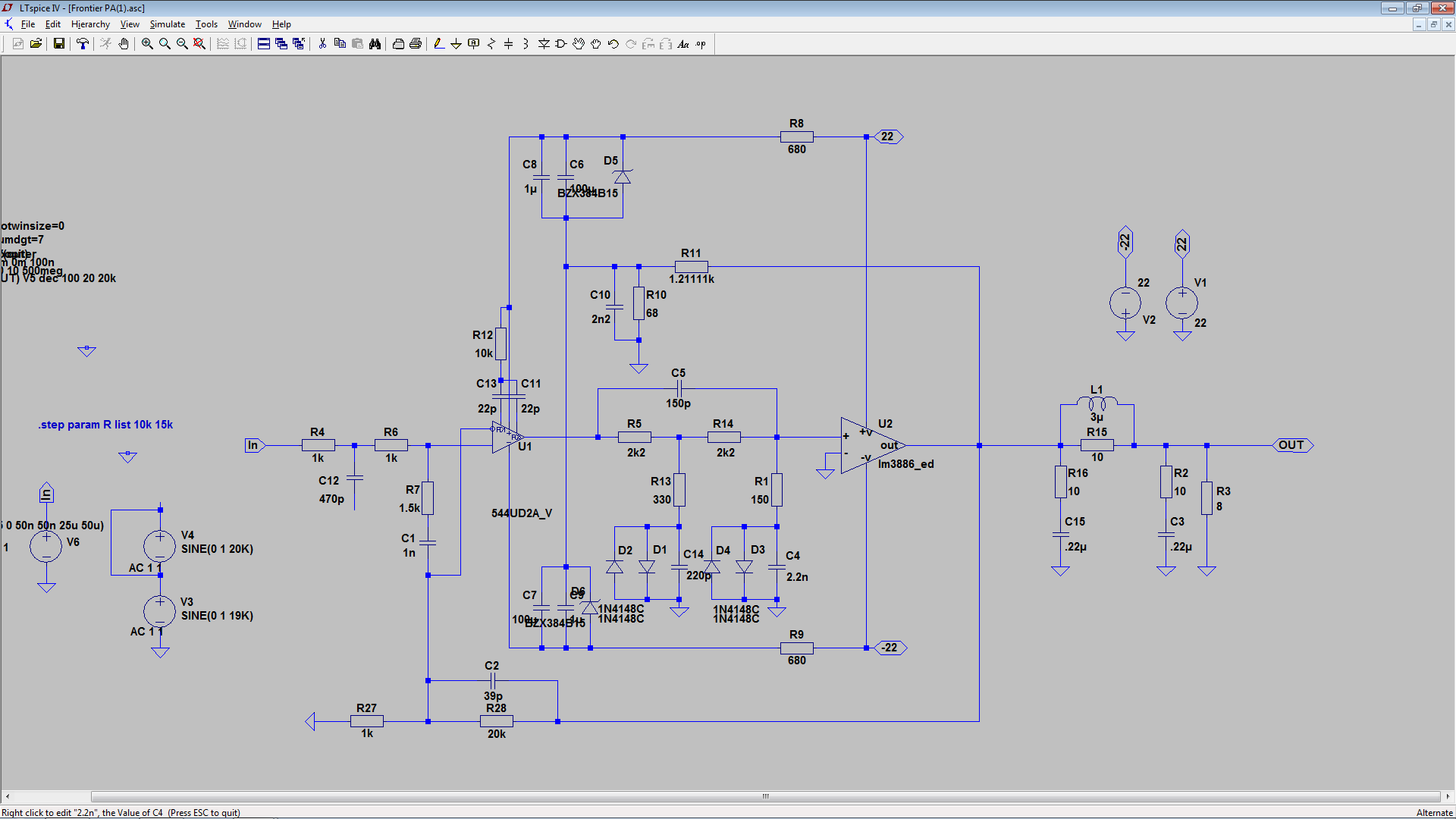Click the Save floppy disk icon
The image size is (1456, 819).
click(58, 44)
